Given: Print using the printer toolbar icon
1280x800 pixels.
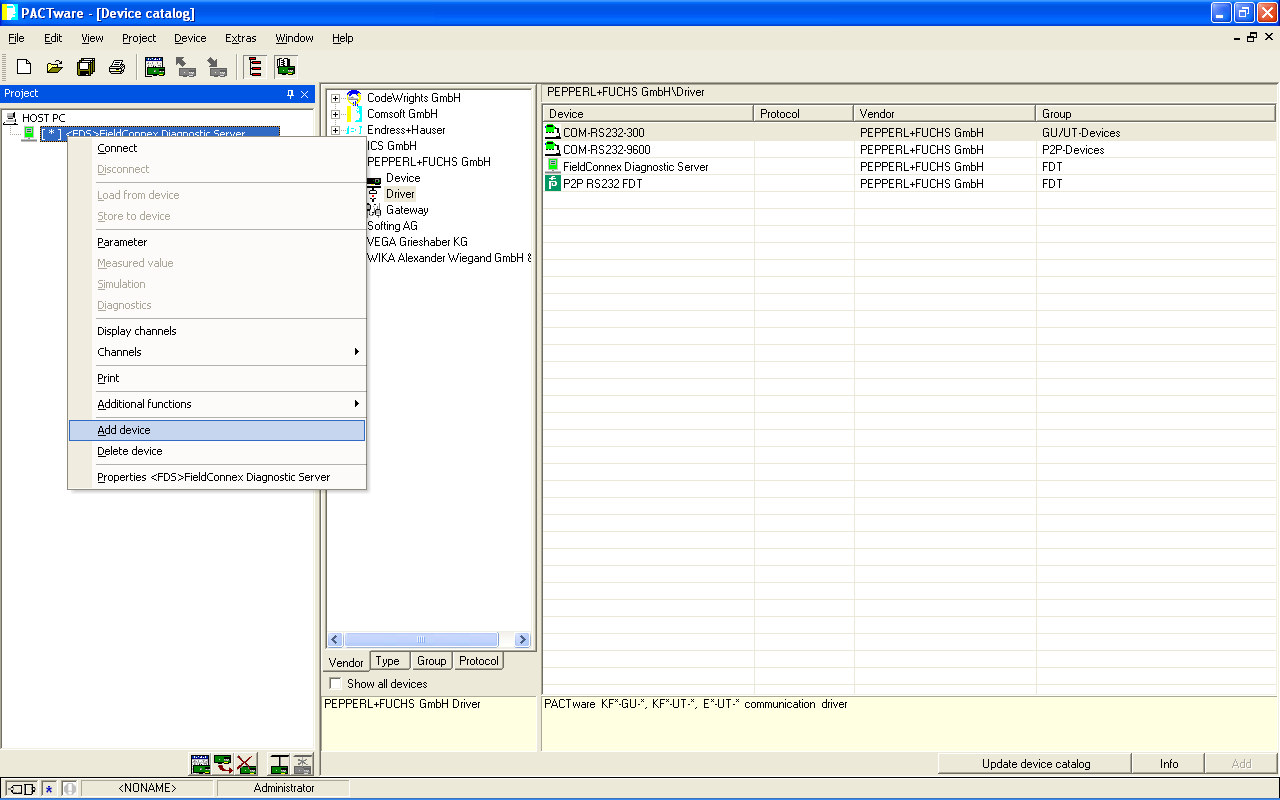Looking at the screenshot, I should click(117, 67).
